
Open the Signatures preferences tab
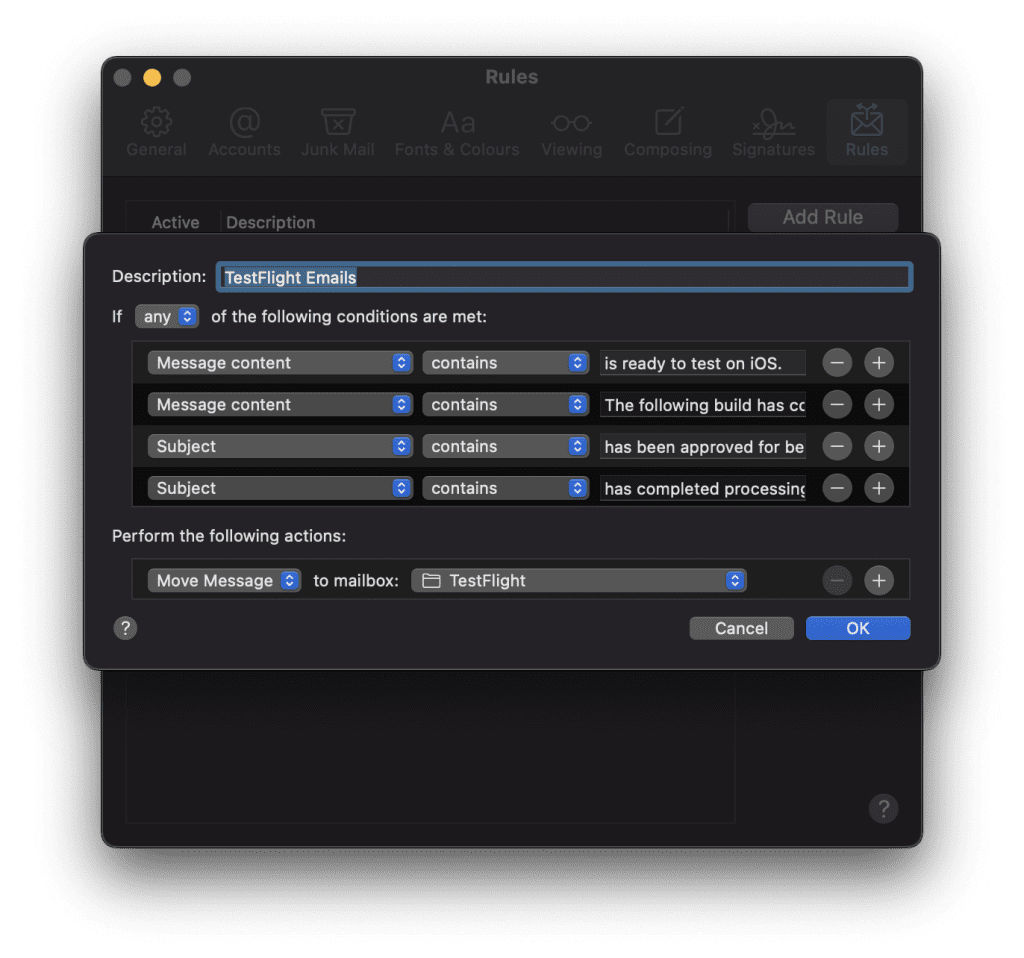tap(773, 133)
